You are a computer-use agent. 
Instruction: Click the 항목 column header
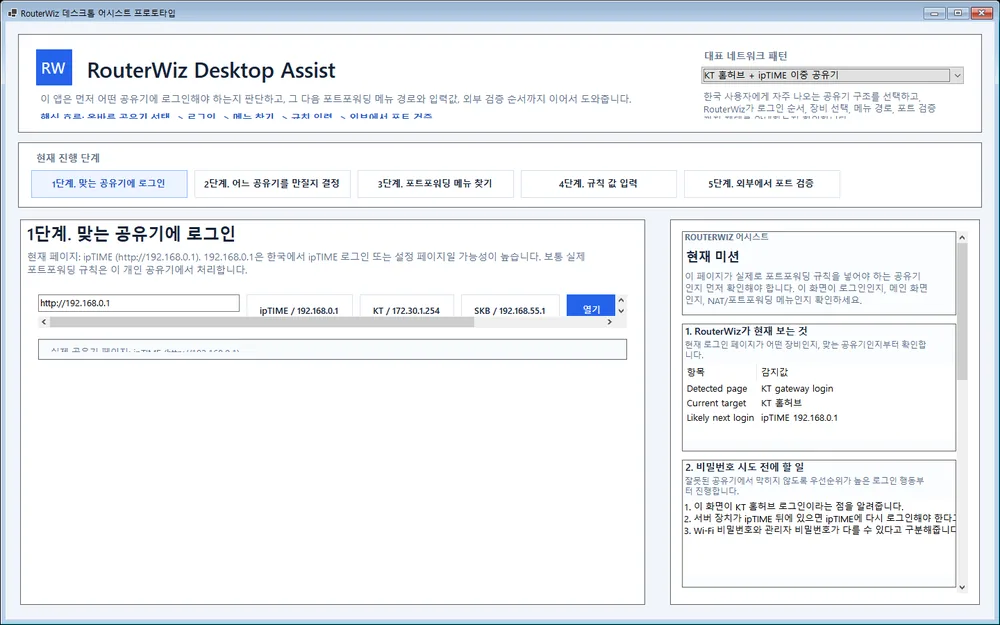coord(696,372)
